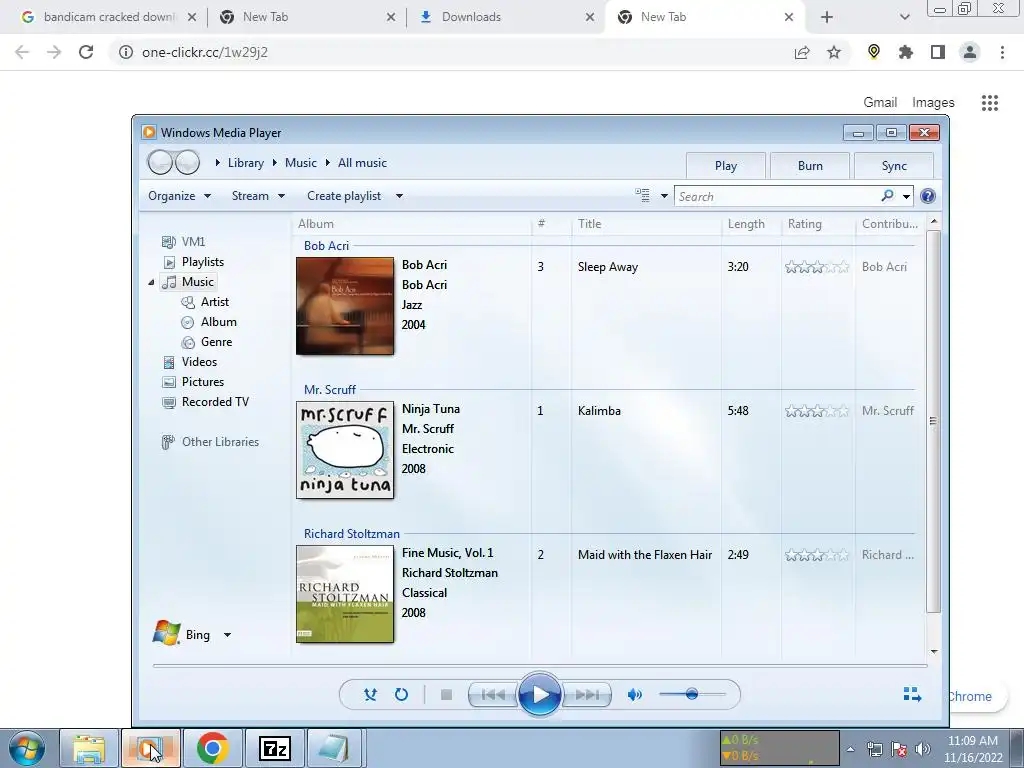This screenshot has width=1024, height=768.
Task: Click the search magnifier icon
Action: [x=888, y=196]
